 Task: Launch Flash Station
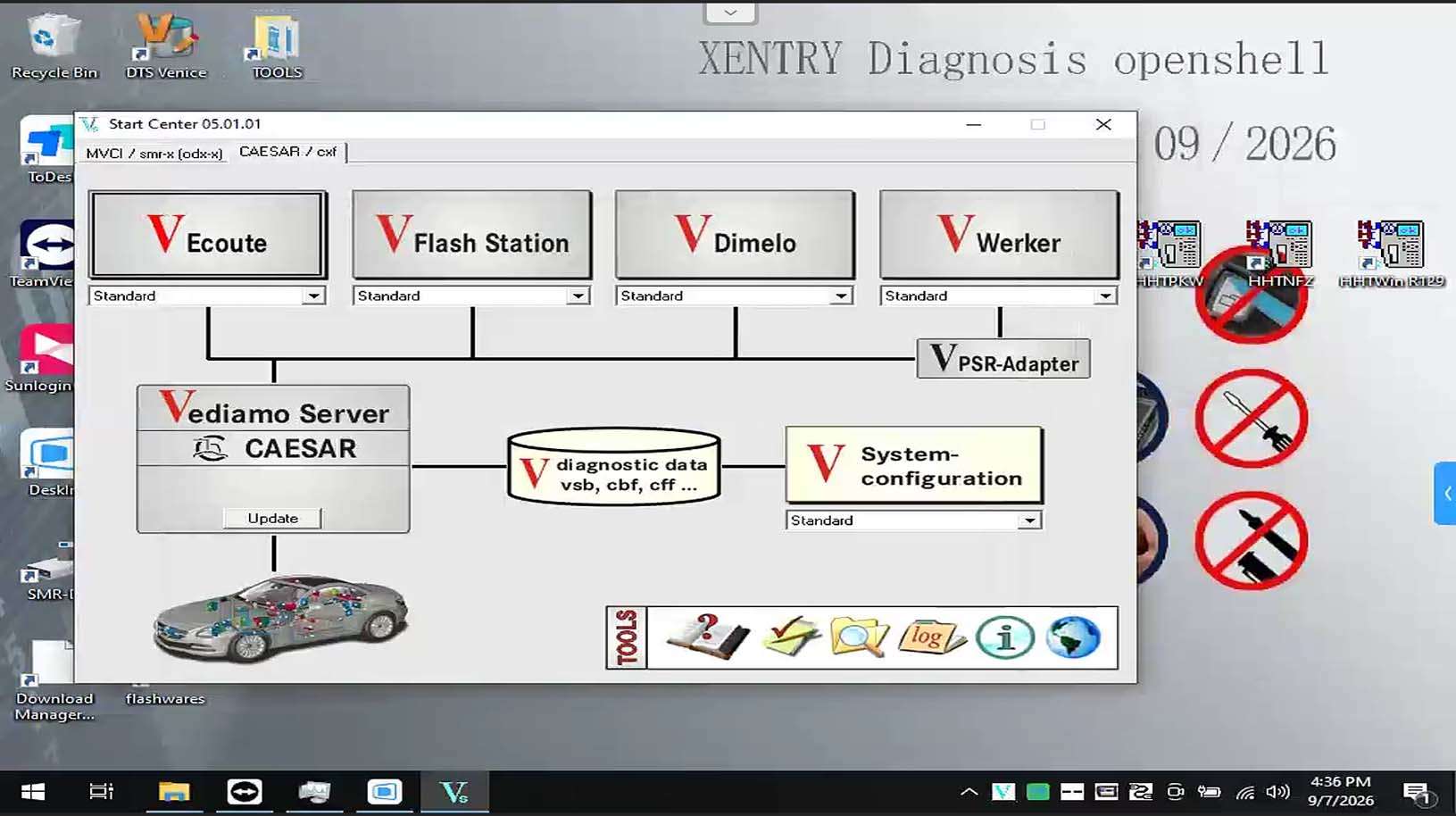tap(472, 235)
